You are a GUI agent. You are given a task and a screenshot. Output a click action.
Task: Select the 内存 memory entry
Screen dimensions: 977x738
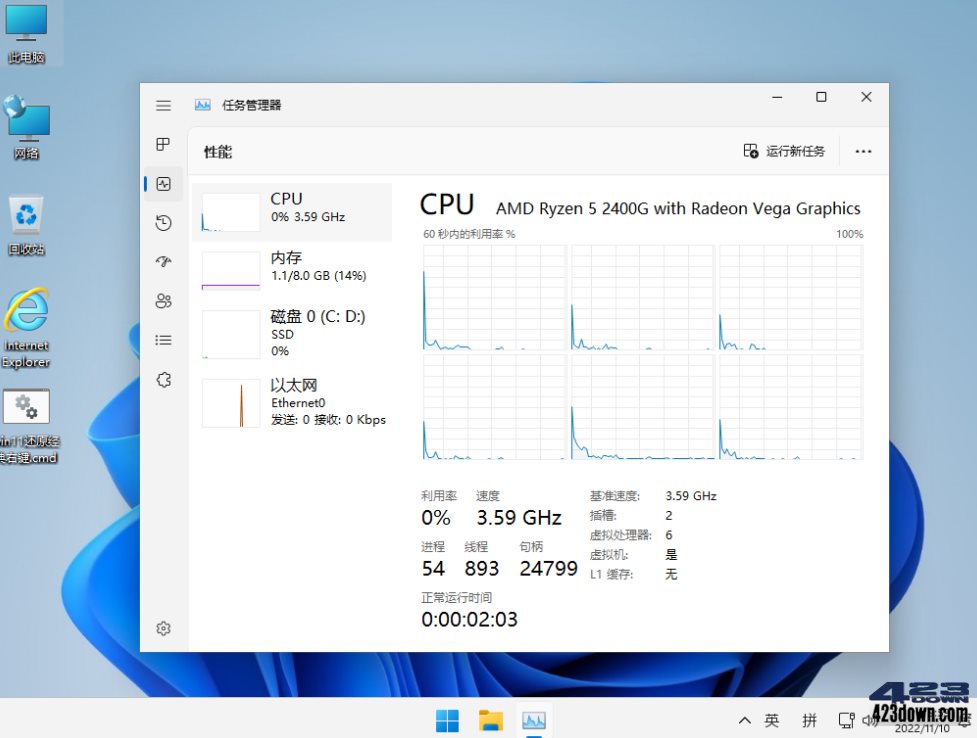tap(292, 271)
